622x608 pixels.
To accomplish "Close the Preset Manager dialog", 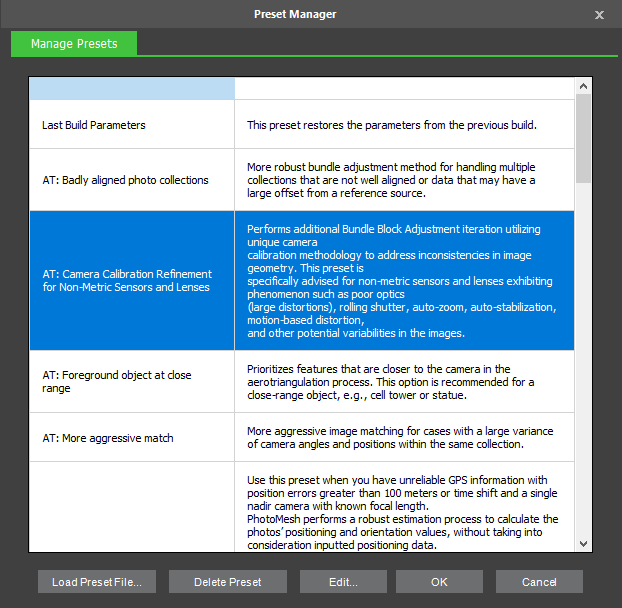I will [x=599, y=15].
